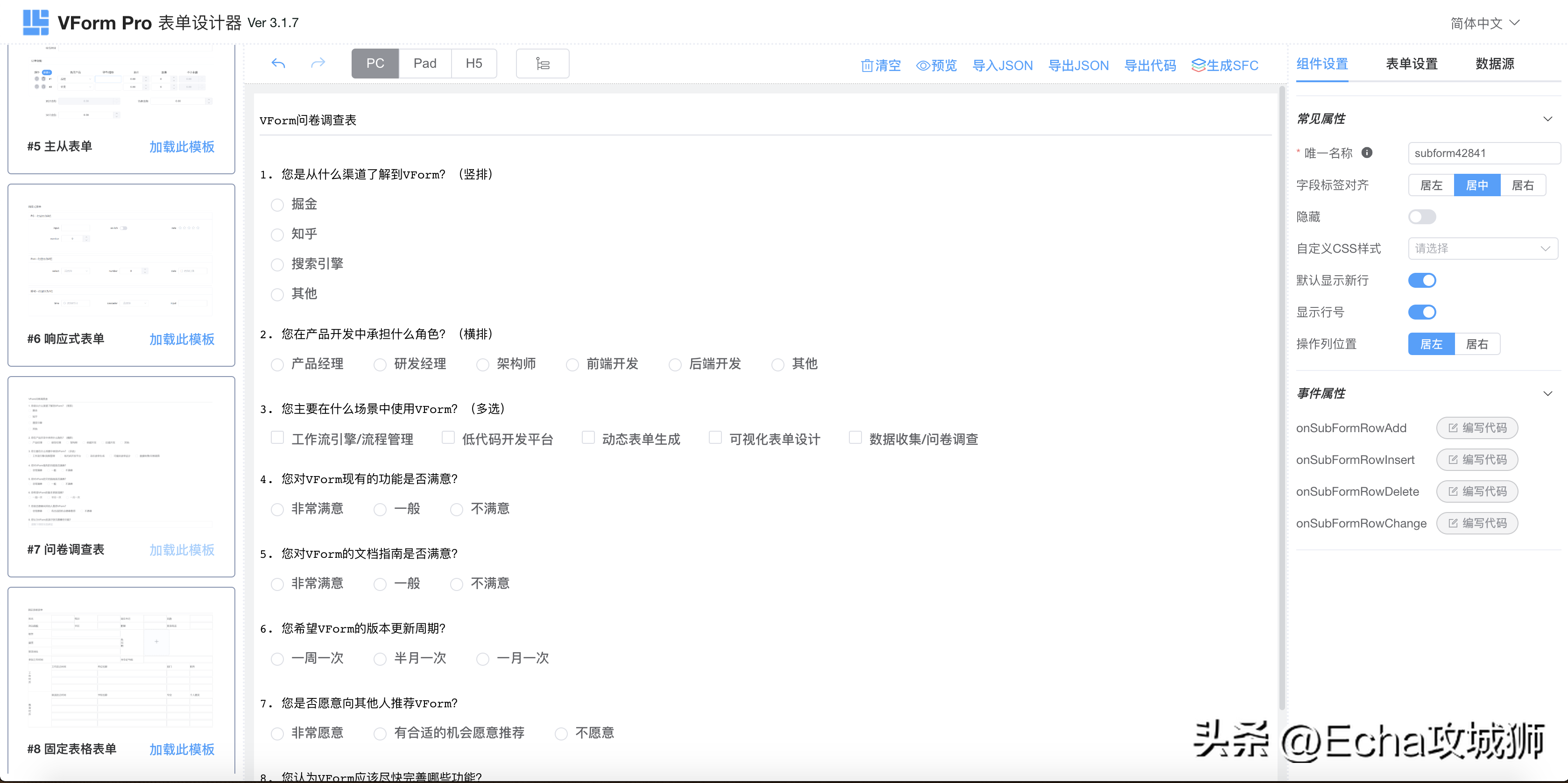Image resolution: width=1568 pixels, height=783 pixels.
Task: Select the 搜索引擎 radio option
Action: tap(277, 264)
